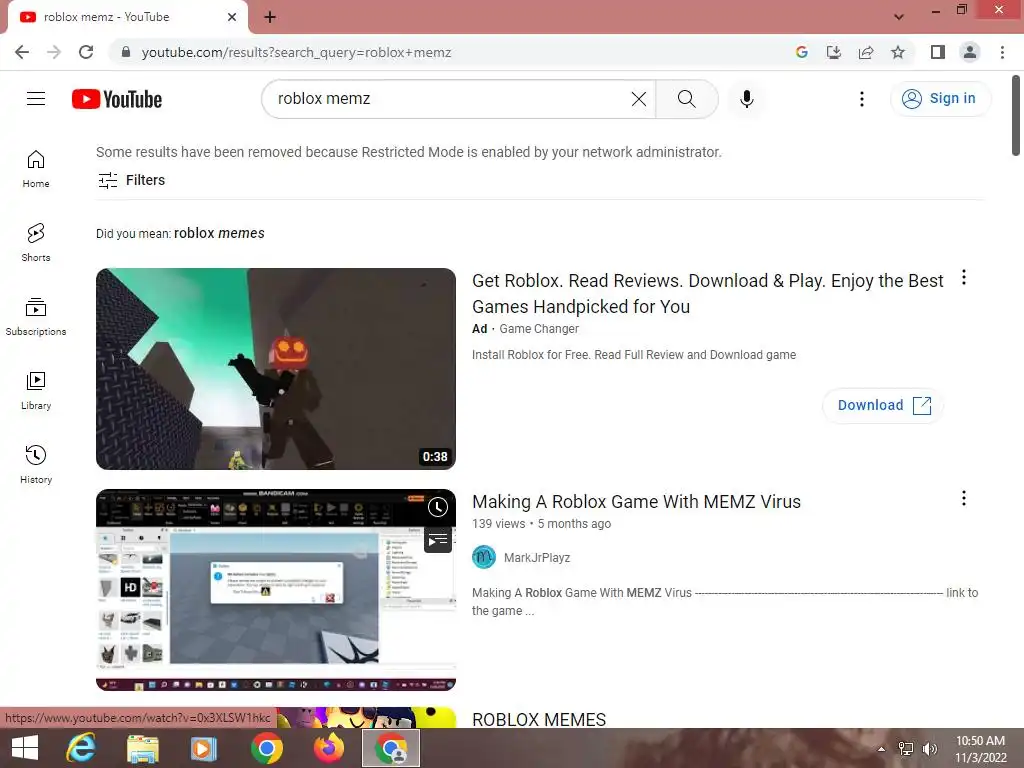This screenshot has width=1024, height=768.
Task: Click the Sign in button
Action: (x=940, y=99)
